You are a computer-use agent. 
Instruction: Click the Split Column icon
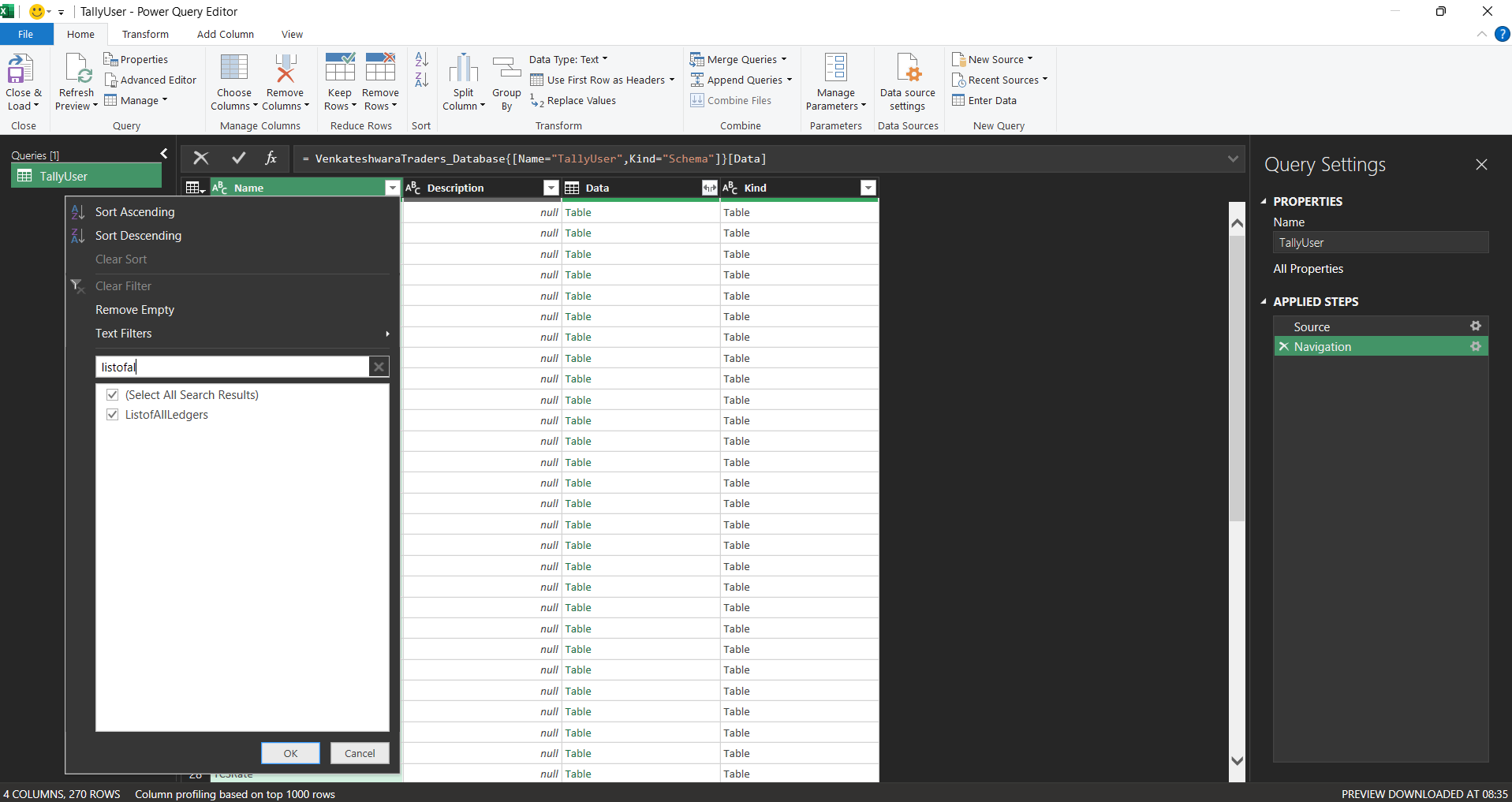463,69
